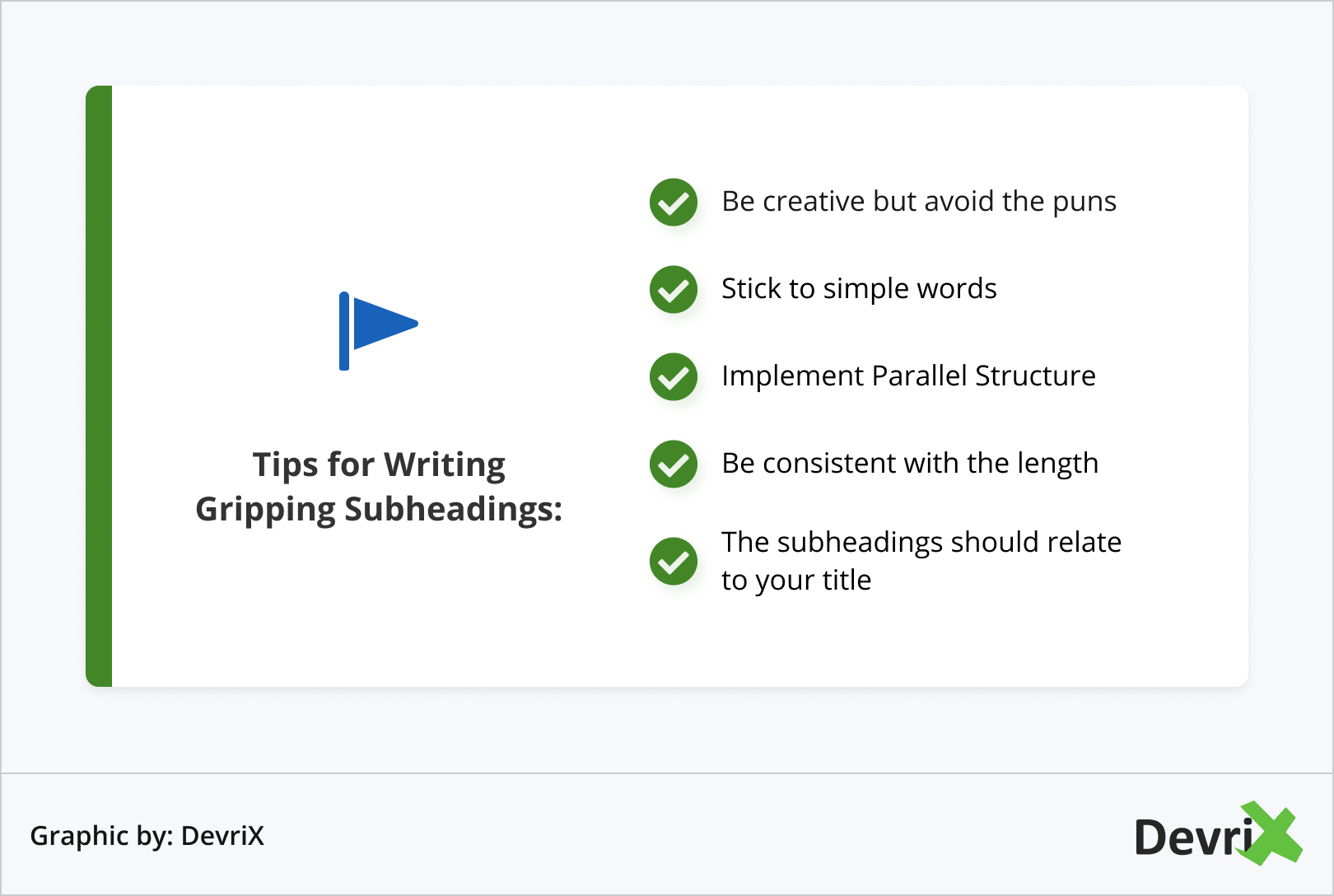Click the green X in the DevriX logo
Screen dimensions: 1334x896
(x=1273, y=833)
